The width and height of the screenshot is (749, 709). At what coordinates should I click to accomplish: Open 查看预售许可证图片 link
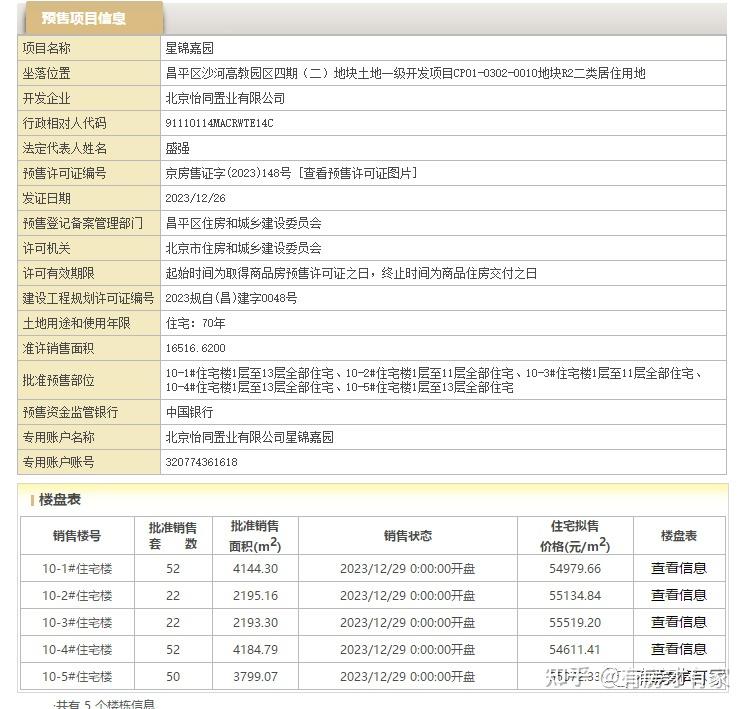(x=358, y=173)
